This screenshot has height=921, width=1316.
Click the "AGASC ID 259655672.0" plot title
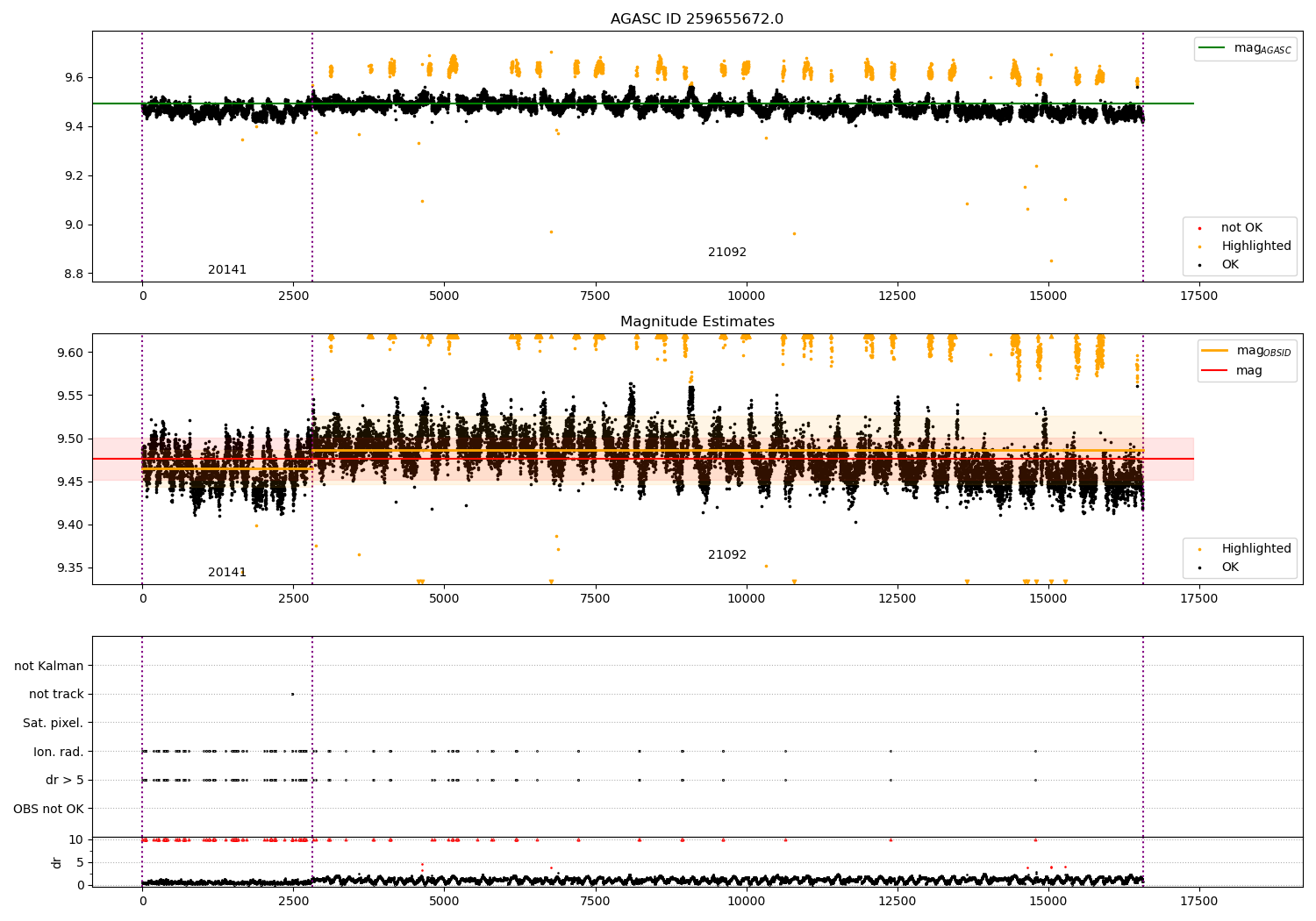click(x=697, y=19)
